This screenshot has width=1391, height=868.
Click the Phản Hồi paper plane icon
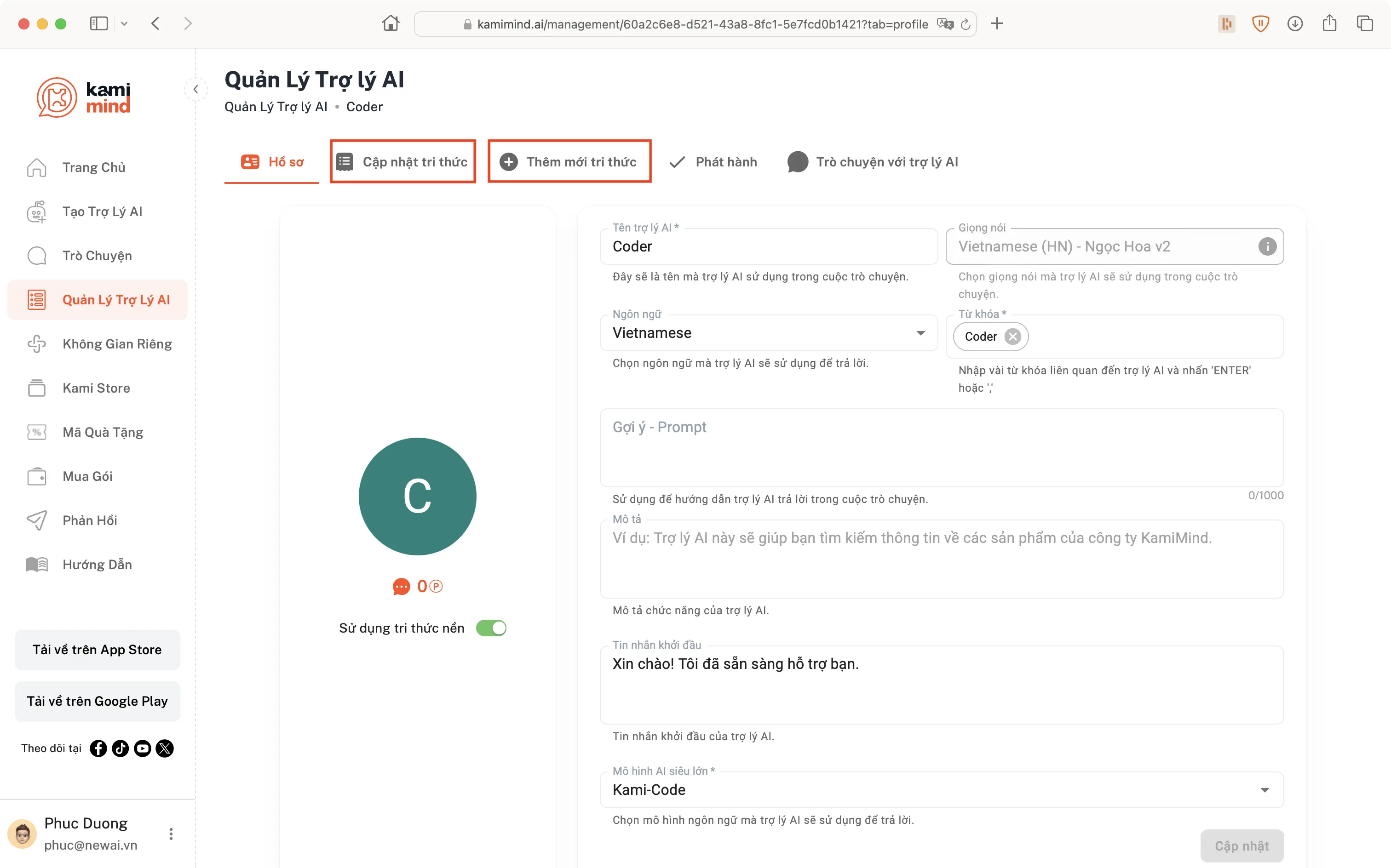click(37, 521)
